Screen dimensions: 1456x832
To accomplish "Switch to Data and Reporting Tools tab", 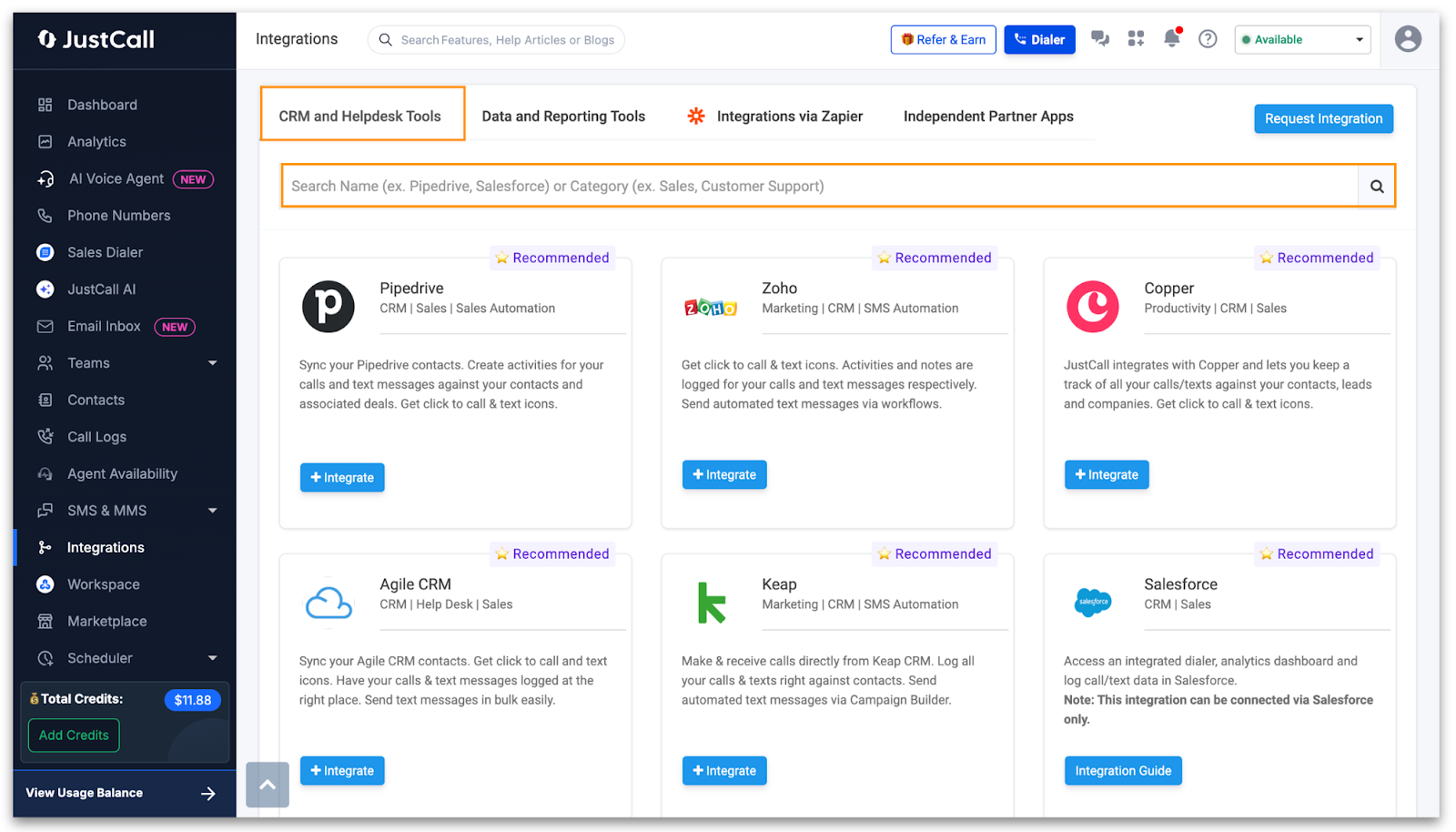I will (563, 117).
